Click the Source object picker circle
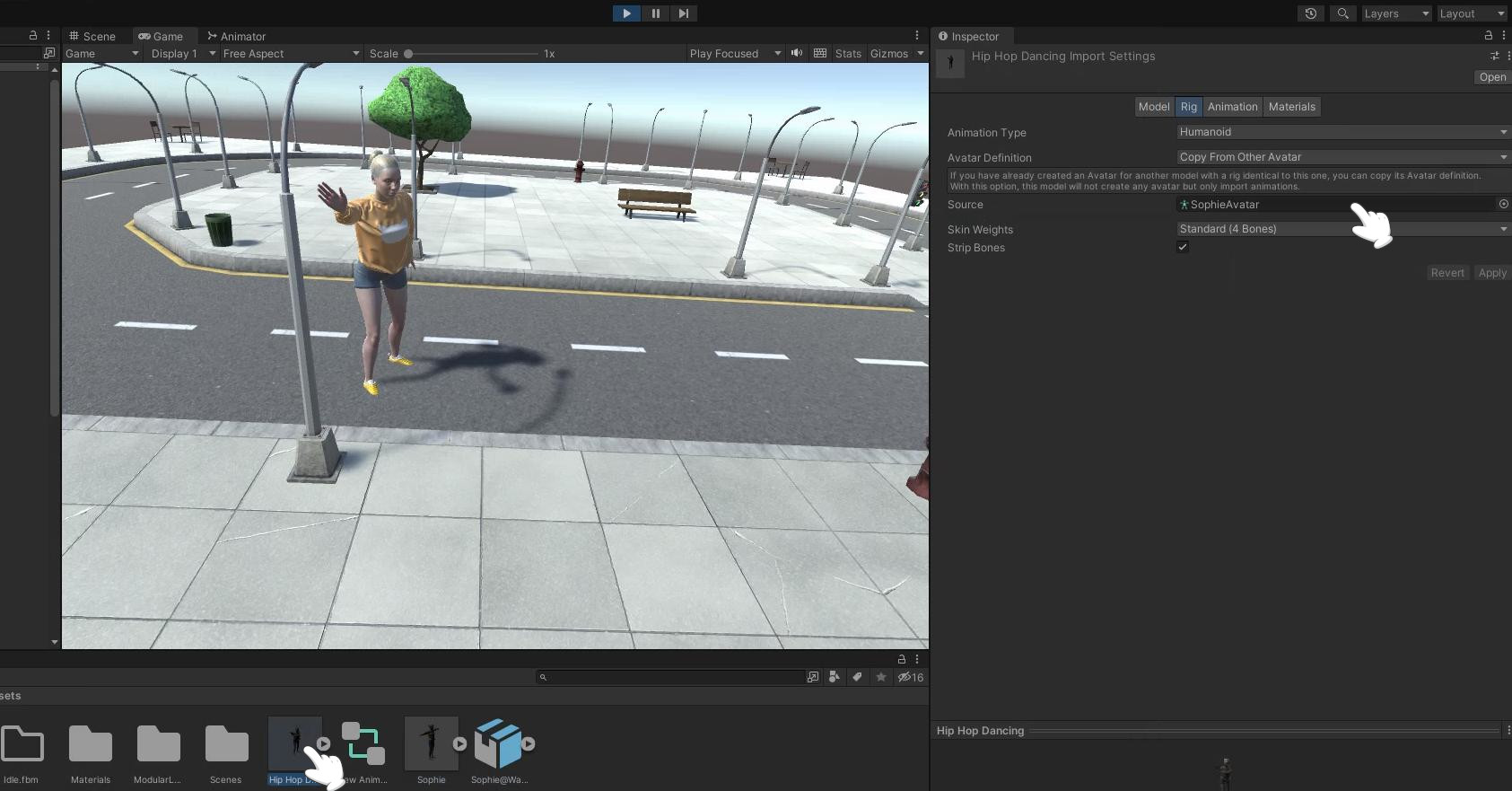The image size is (1512, 791). 1503,204
